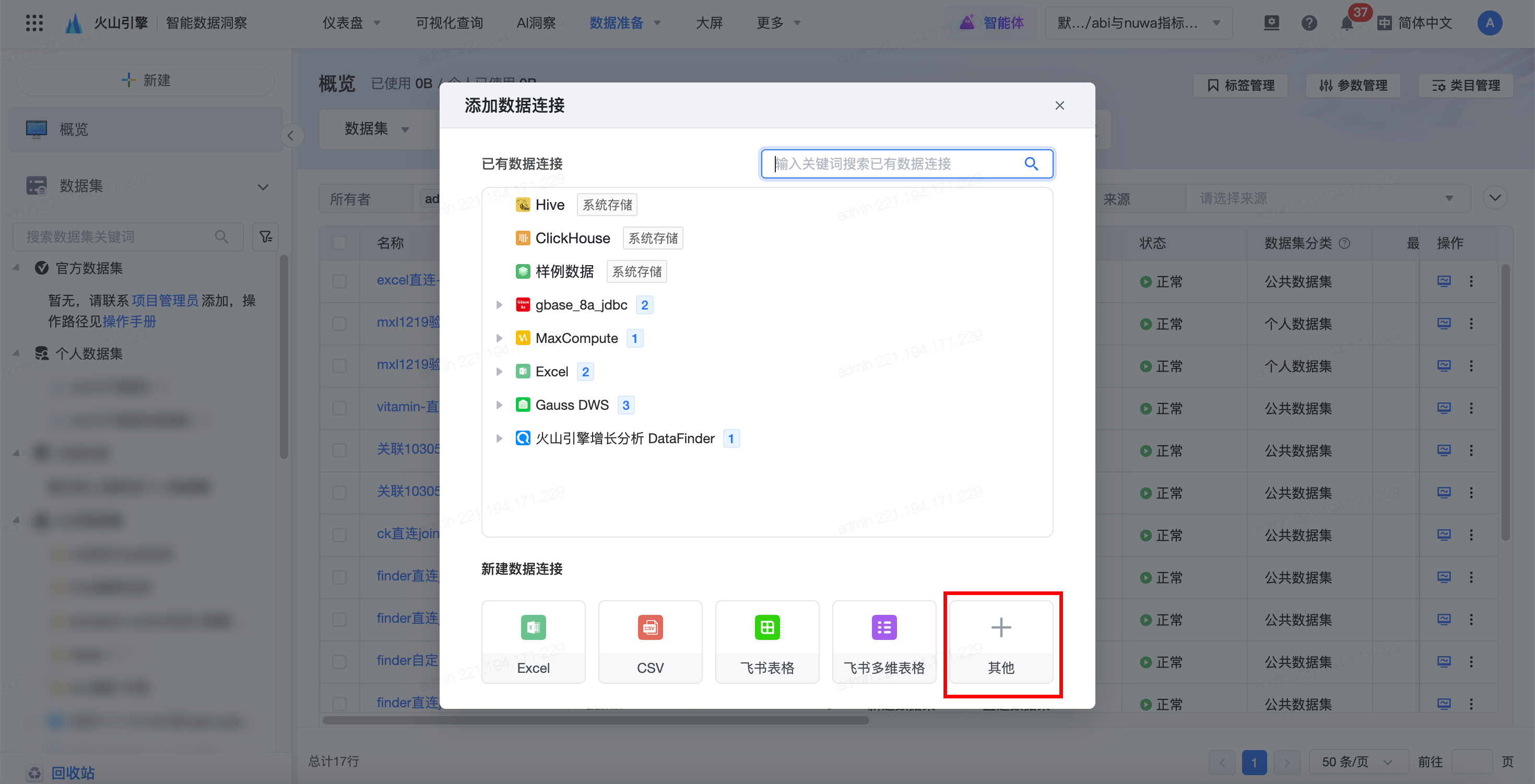Open the app grid menu icon
The image size is (1535, 784).
[34, 23]
